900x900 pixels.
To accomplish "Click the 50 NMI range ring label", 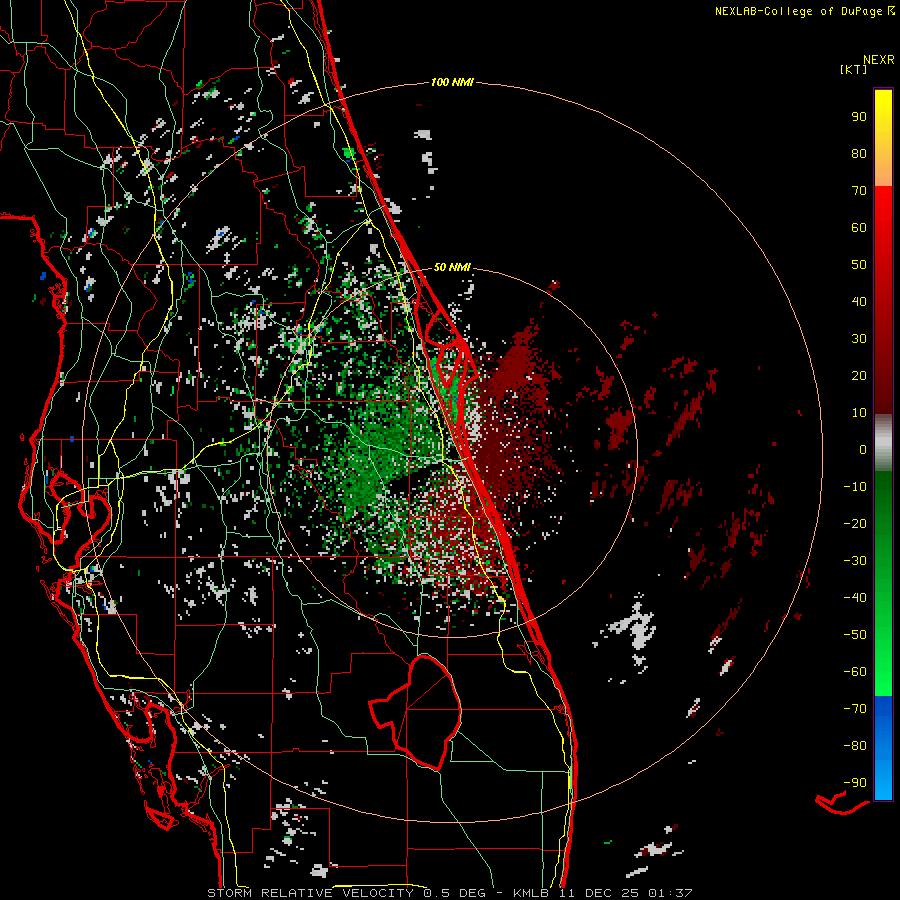I will click(452, 267).
